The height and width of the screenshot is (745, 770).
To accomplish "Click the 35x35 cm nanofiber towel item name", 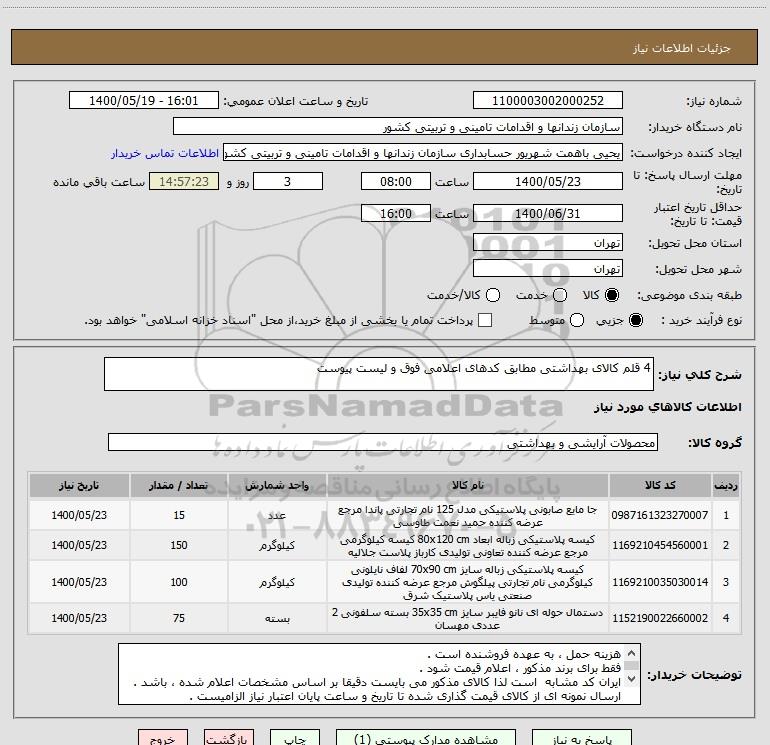I will pos(468,619).
